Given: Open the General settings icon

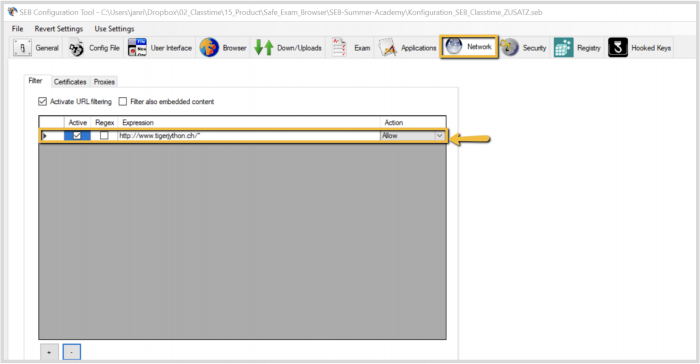Looking at the screenshot, I should tap(22, 48).
